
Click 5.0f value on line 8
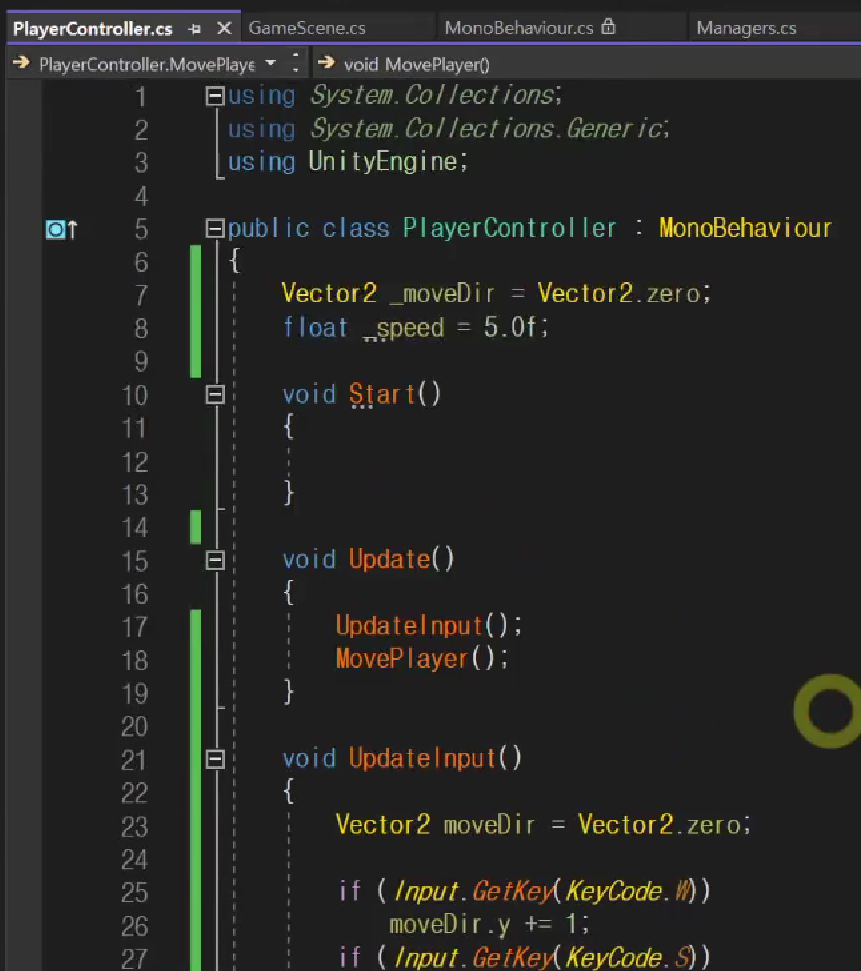tap(509, 328)
